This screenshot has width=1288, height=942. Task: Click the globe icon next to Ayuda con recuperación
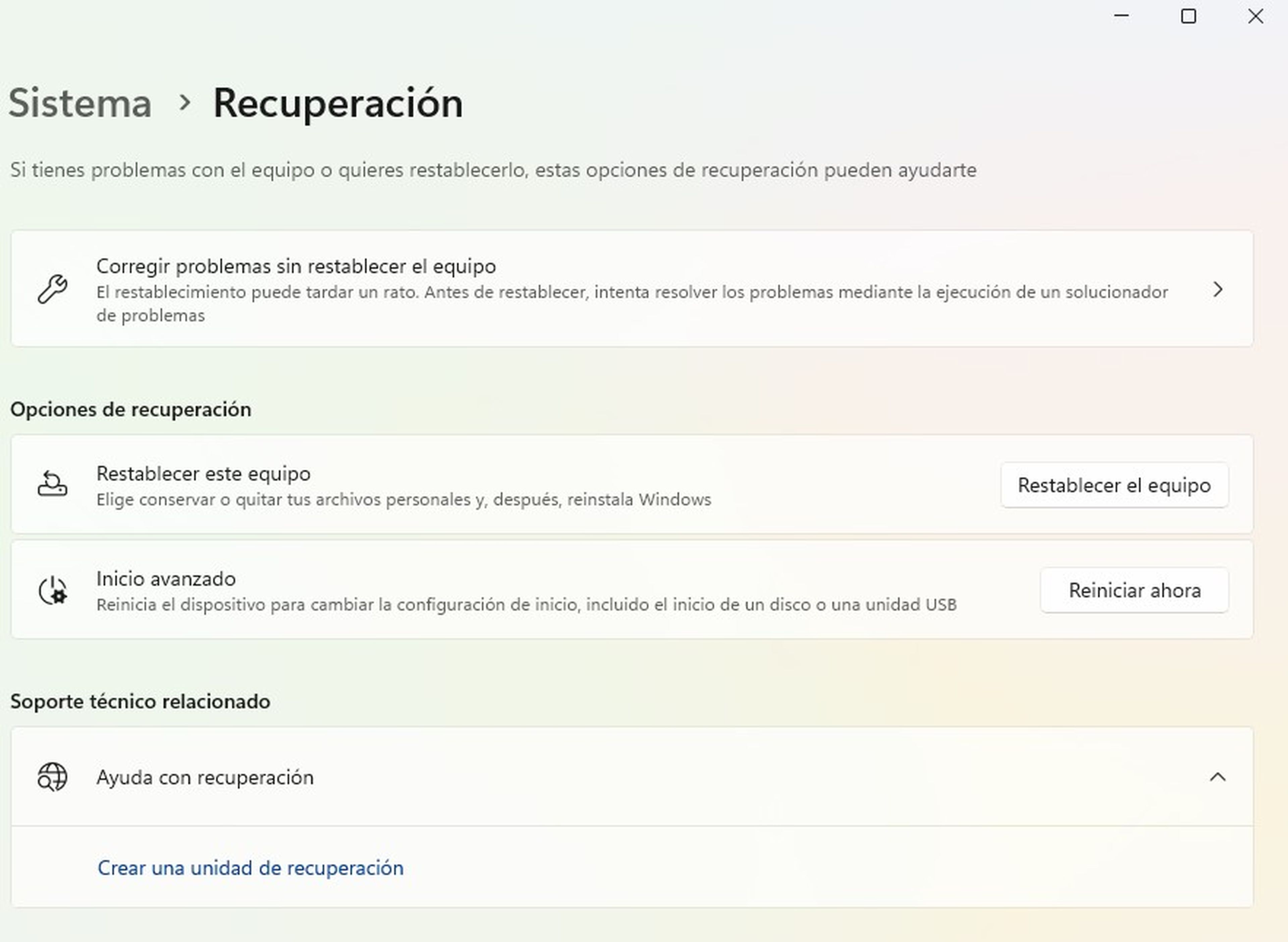52,777
